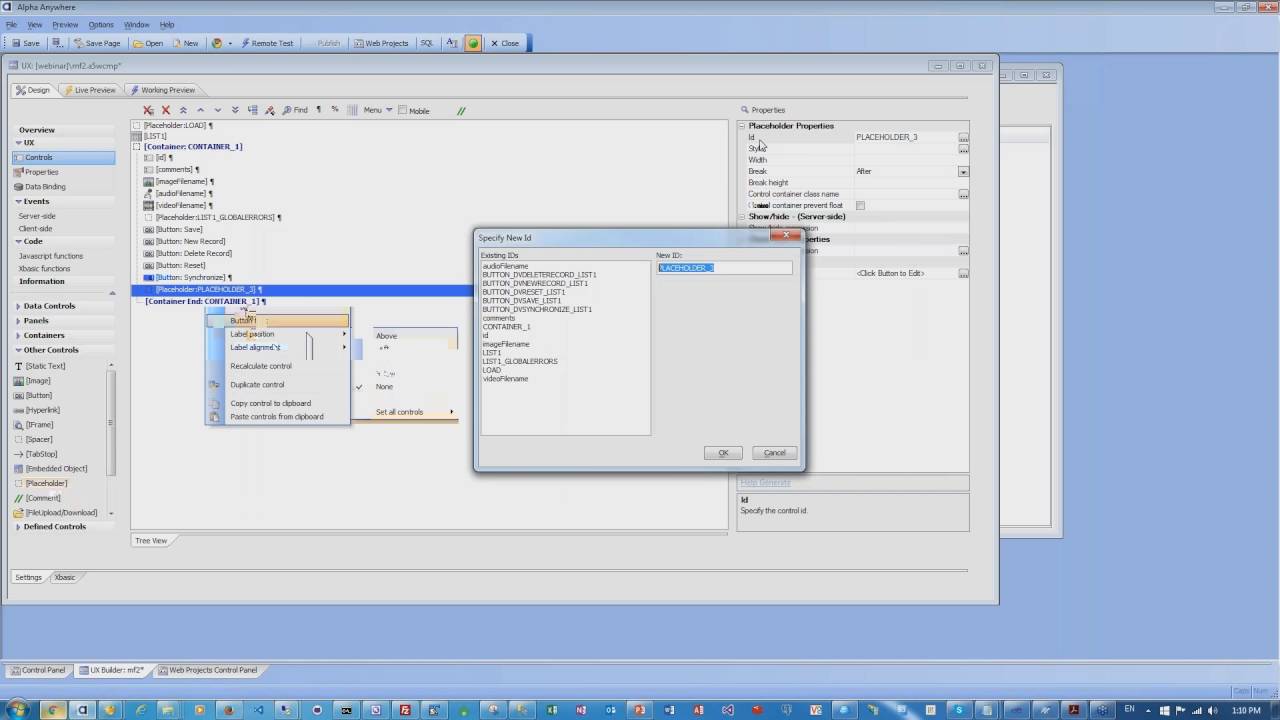Open the Menu dropdown in design toolbar
The image size is (1280, 720).
(x=376, y=110)
